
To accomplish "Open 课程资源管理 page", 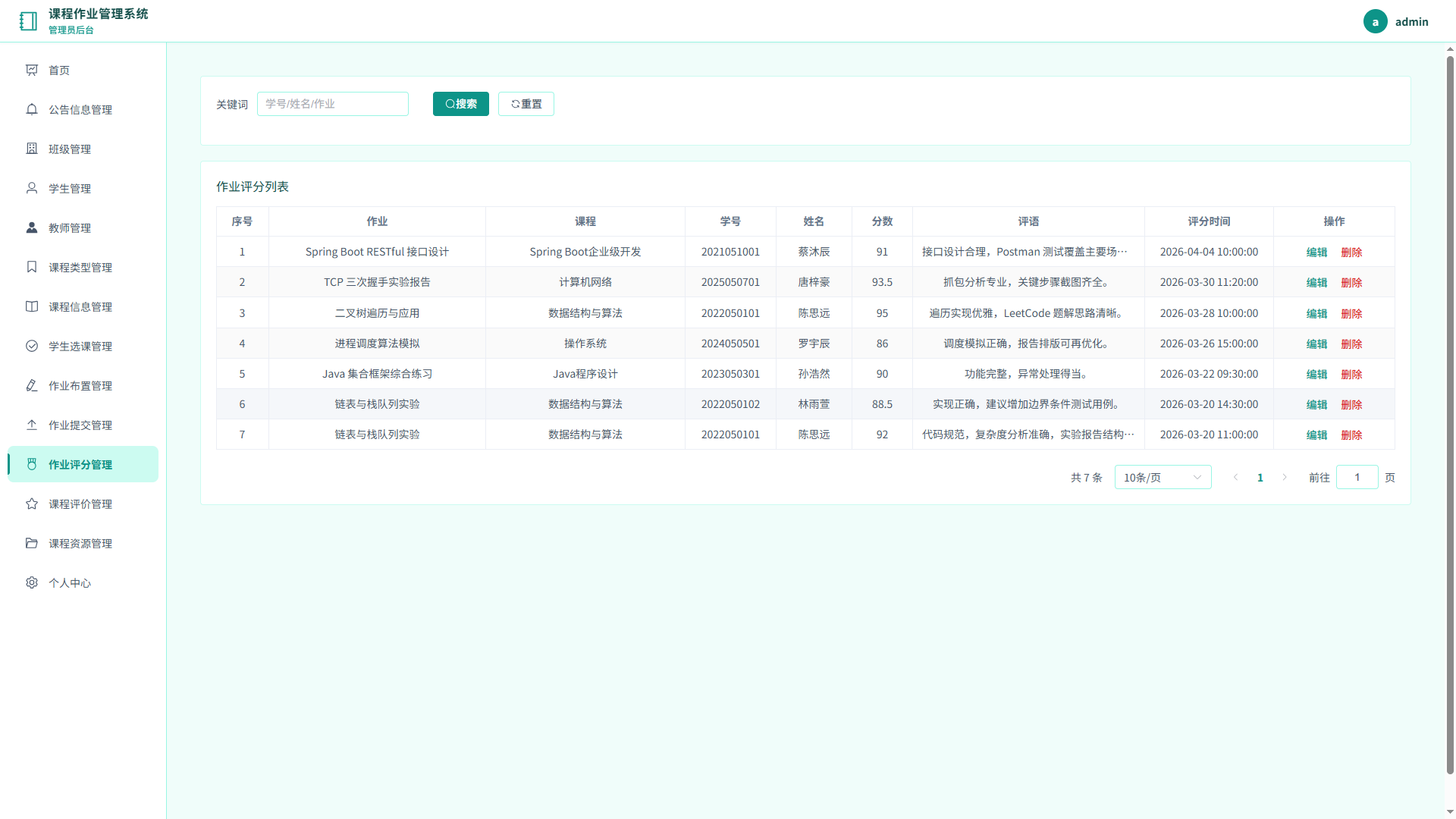I will (83, 543).
